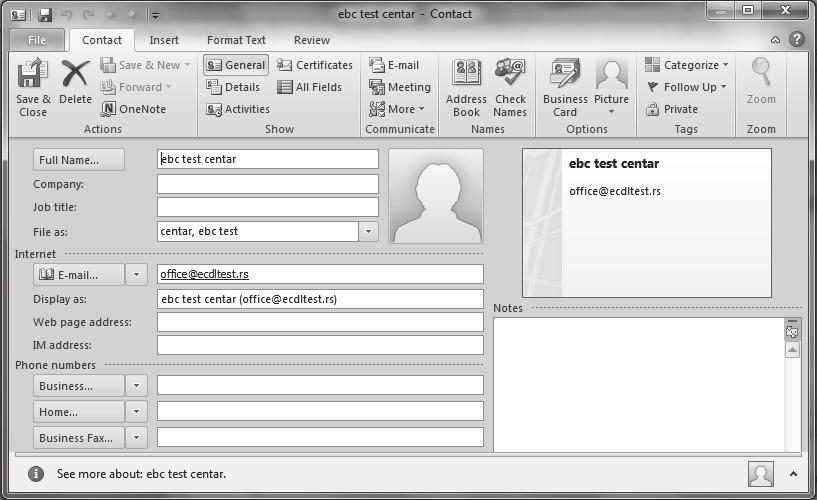Click the Home... phone button
Viewport: 817px width, 500px height.
79,411
